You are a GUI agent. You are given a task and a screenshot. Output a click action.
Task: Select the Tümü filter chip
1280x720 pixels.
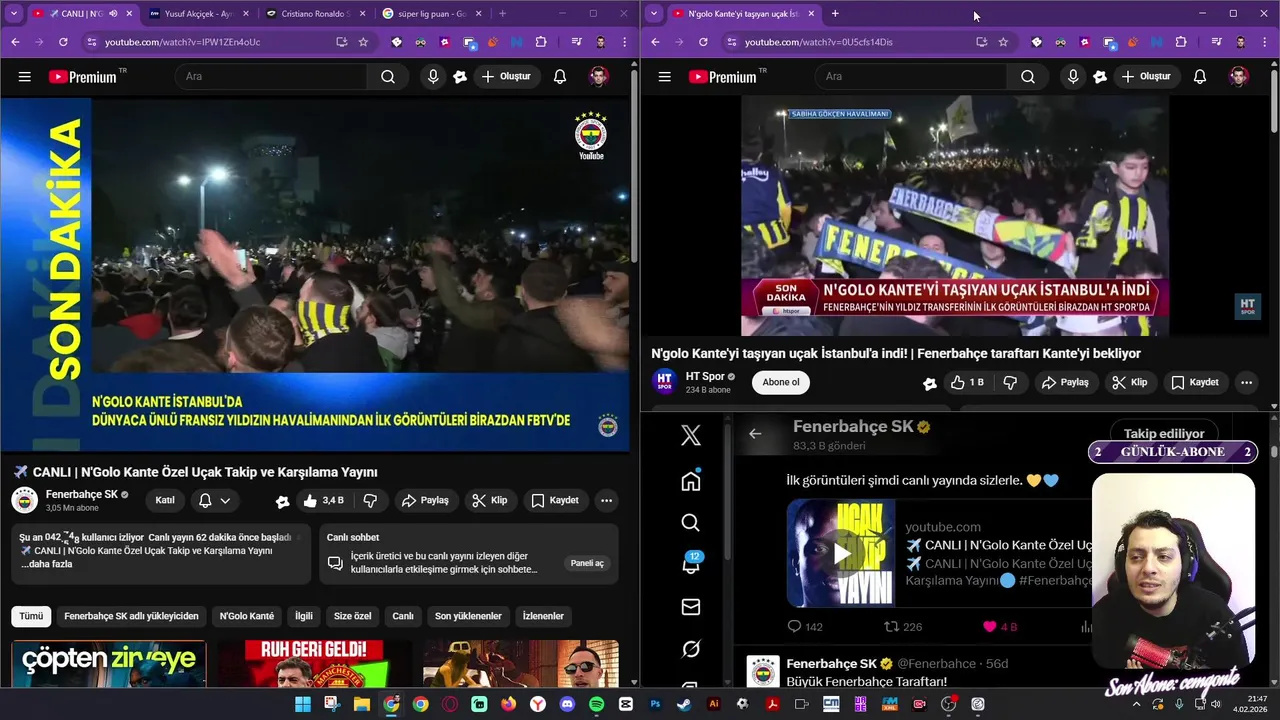tap(31, 616)
